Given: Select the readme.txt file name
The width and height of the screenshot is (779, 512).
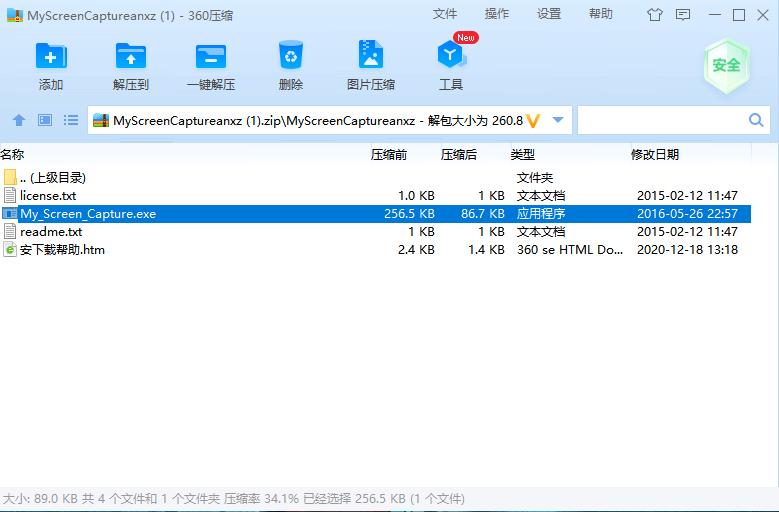Looking at the screenshot, I should tap(51, 231).
